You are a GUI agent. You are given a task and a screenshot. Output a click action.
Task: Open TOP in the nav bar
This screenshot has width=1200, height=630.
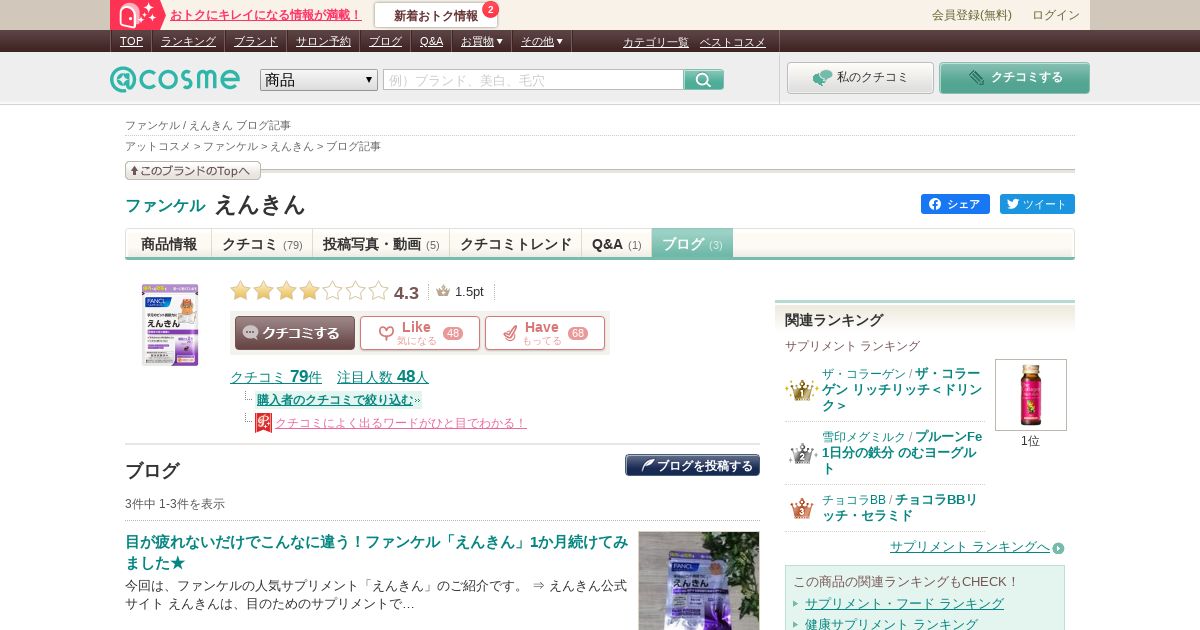coord(131,41)
